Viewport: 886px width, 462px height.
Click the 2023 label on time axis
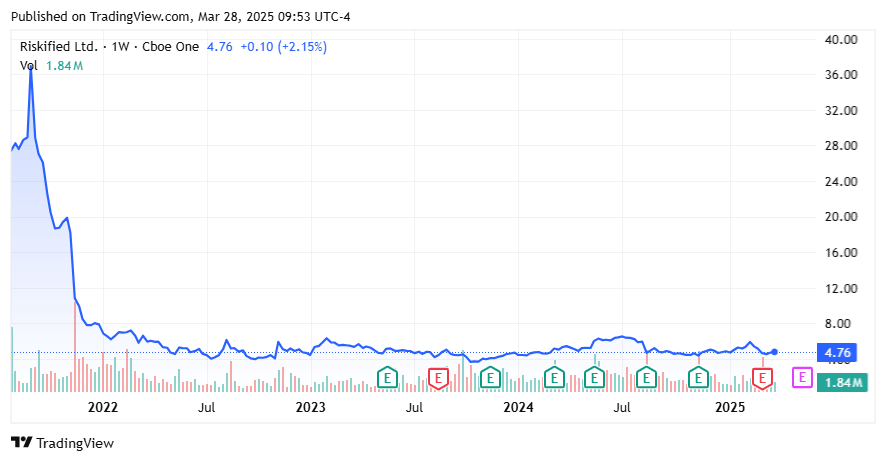point(310,407)
